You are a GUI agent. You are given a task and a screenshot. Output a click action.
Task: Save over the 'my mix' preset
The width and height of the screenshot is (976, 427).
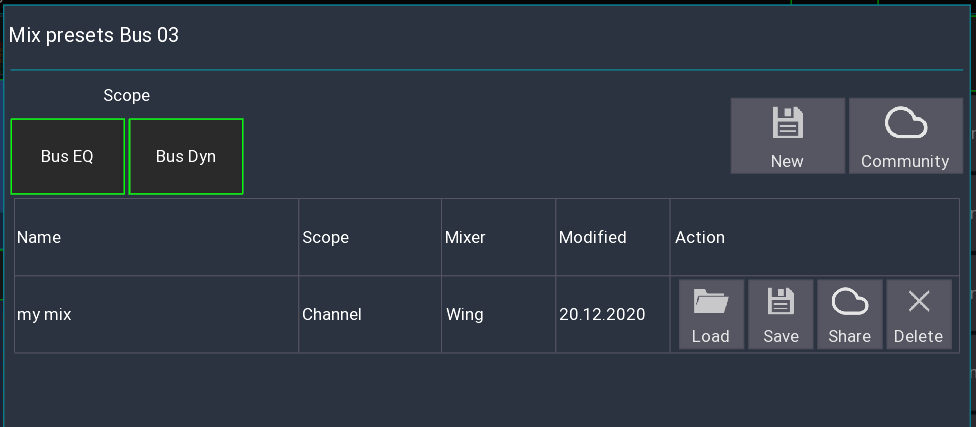(x=781, y=314)
